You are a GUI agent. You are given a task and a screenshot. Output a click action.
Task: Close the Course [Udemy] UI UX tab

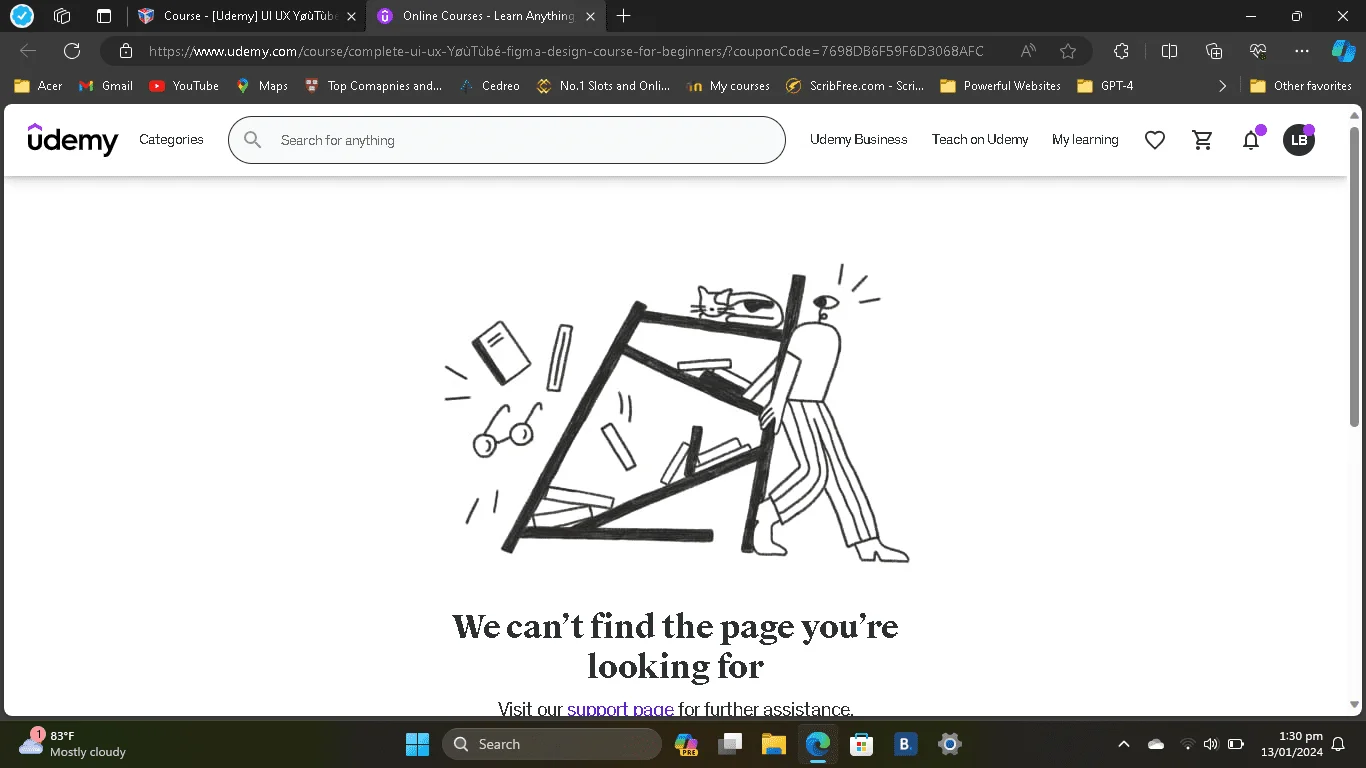pos(351,16)
